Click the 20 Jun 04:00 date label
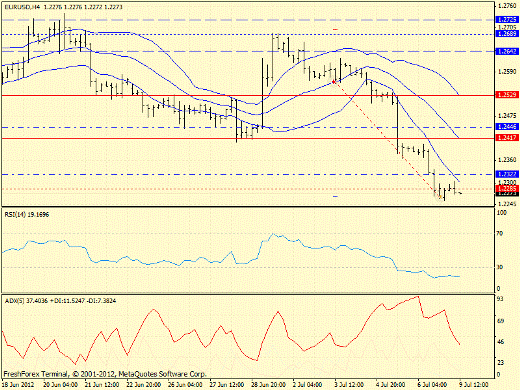 [x=61, y=385]
